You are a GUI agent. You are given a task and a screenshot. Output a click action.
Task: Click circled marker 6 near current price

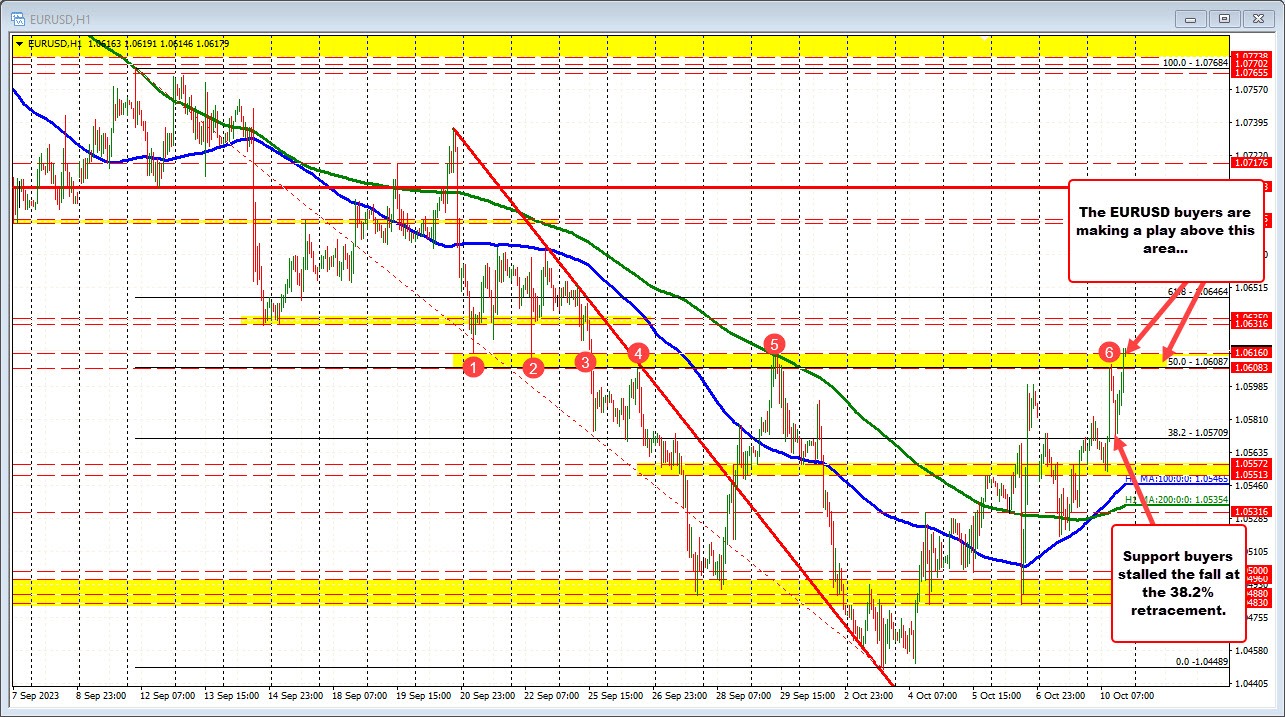(1108, 352)
